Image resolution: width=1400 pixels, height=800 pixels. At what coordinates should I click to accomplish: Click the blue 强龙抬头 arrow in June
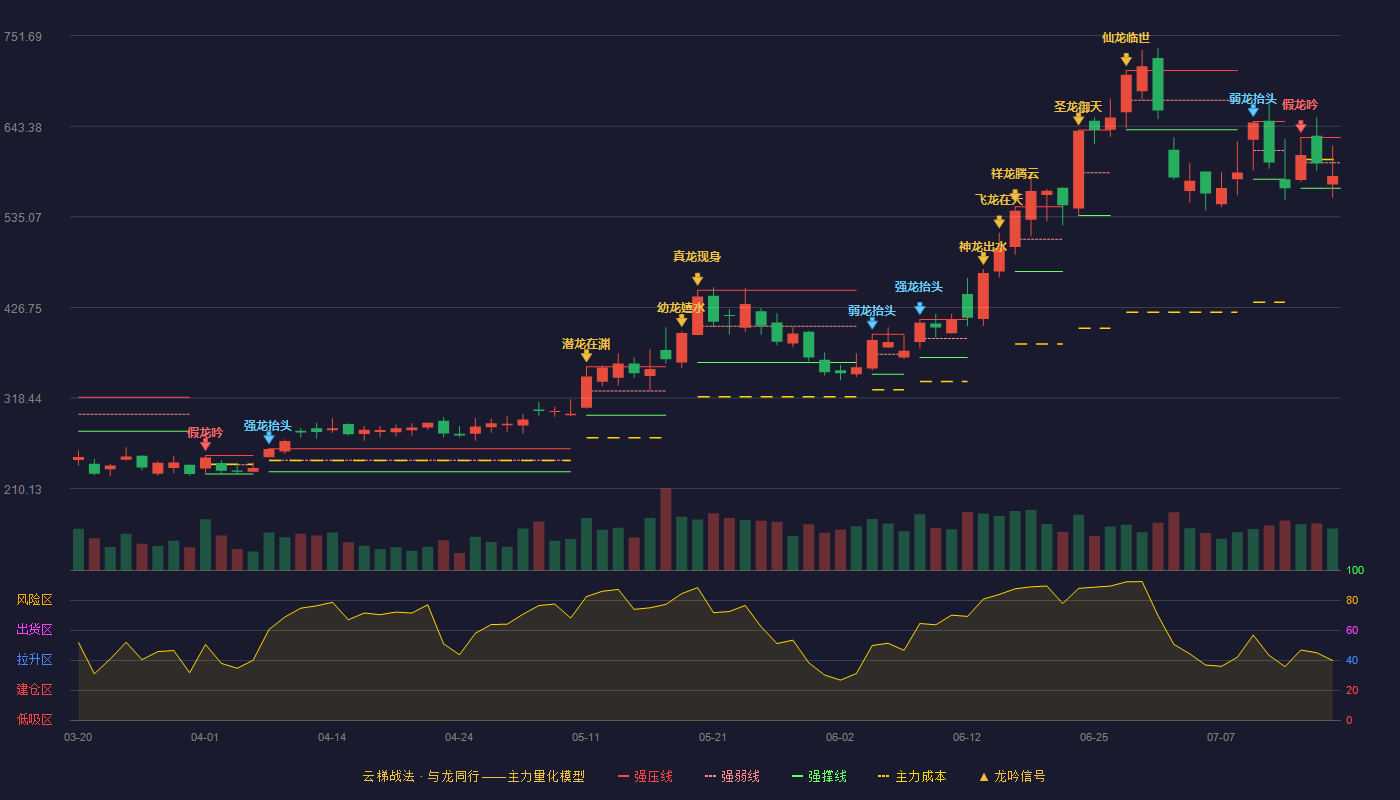coord(920,309)
